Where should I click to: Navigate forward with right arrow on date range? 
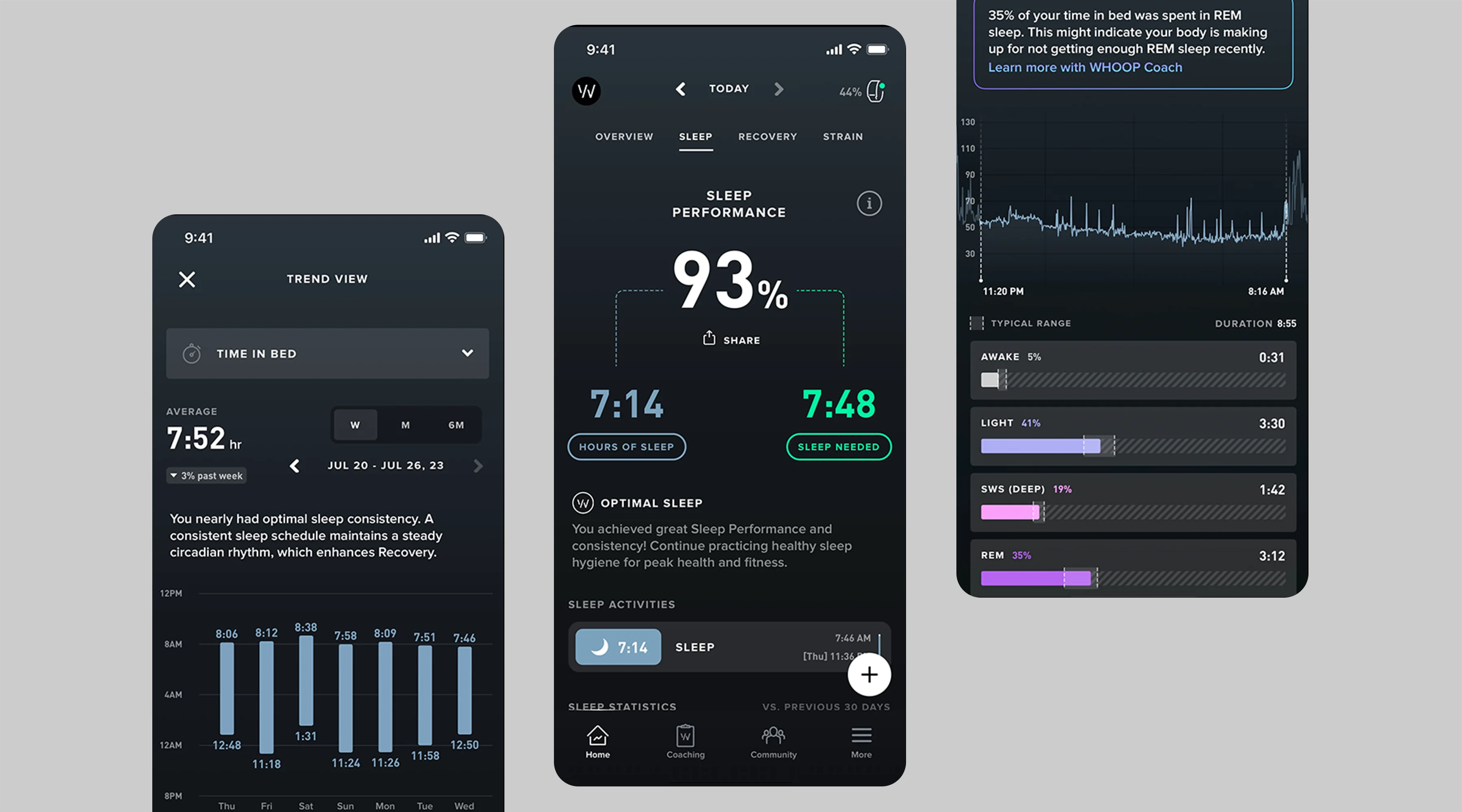tap(477, 464)
